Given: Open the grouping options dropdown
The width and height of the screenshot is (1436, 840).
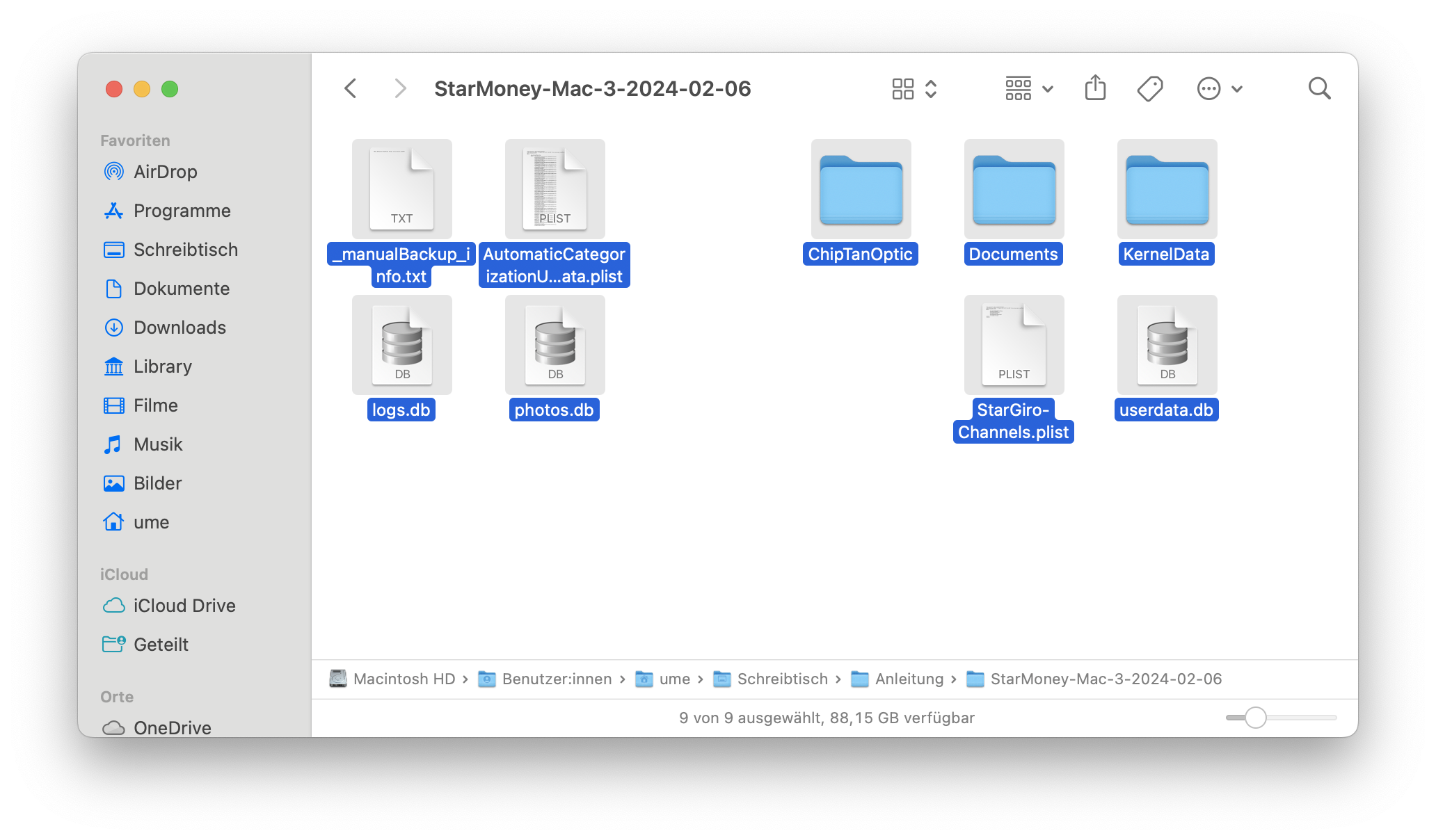Looking at the screenshot, I should pos(1029,88).
